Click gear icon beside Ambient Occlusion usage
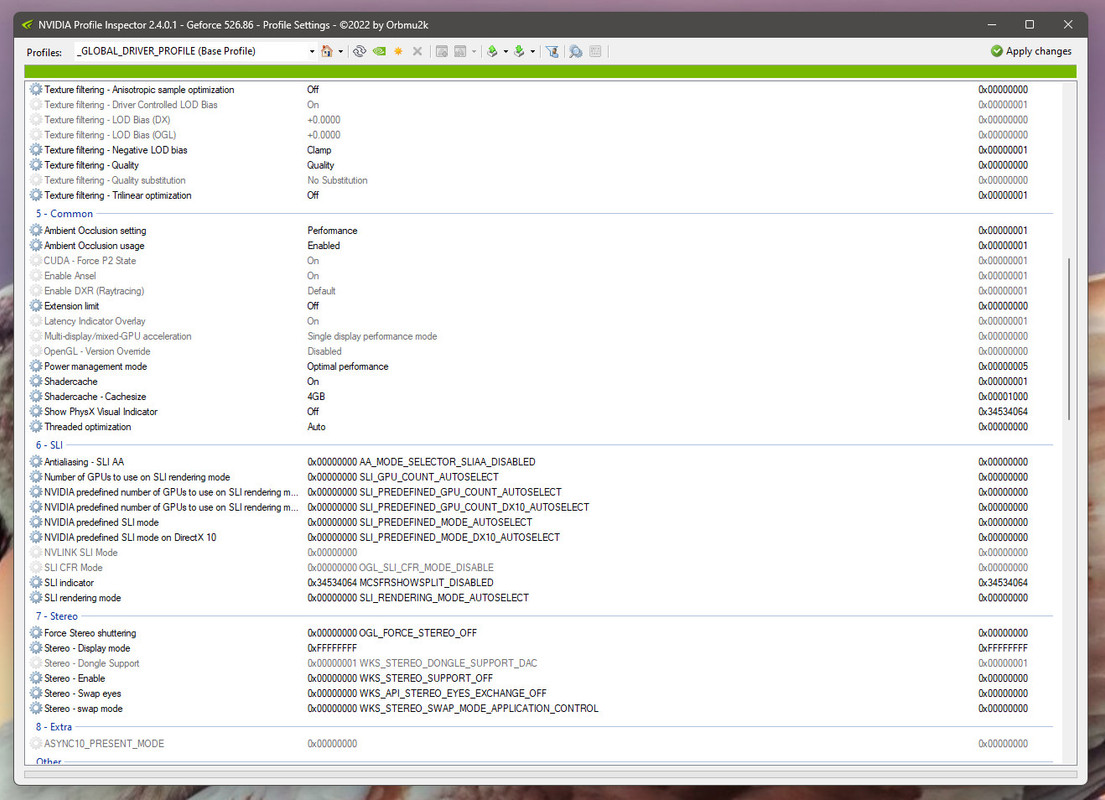The image size is (1105, 800). [x=36, y=245]
